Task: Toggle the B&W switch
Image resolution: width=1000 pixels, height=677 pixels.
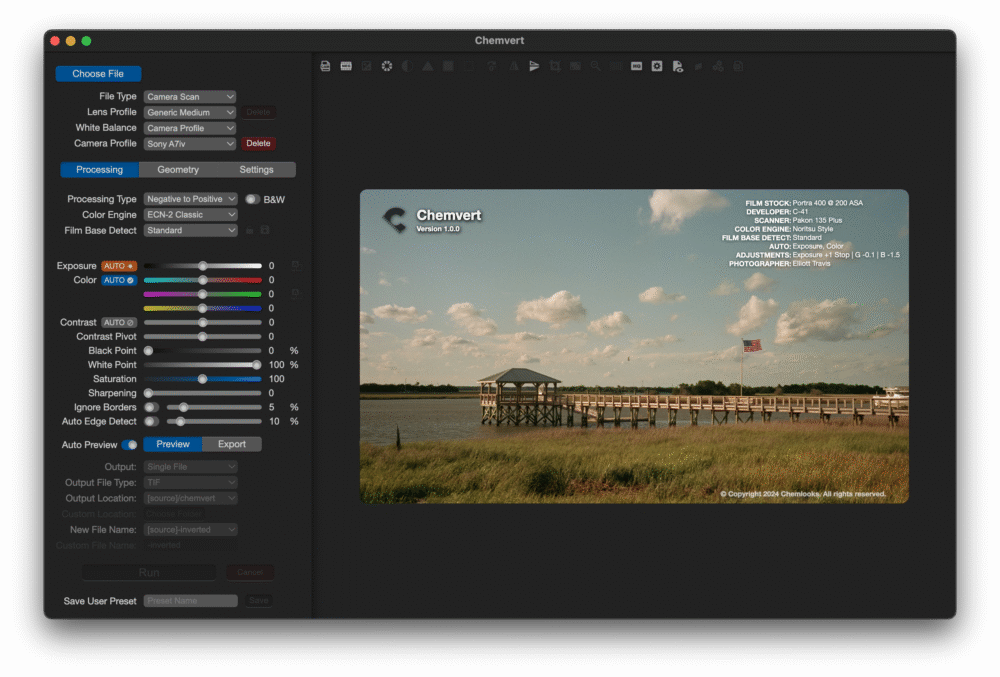Action: point(253,200)
